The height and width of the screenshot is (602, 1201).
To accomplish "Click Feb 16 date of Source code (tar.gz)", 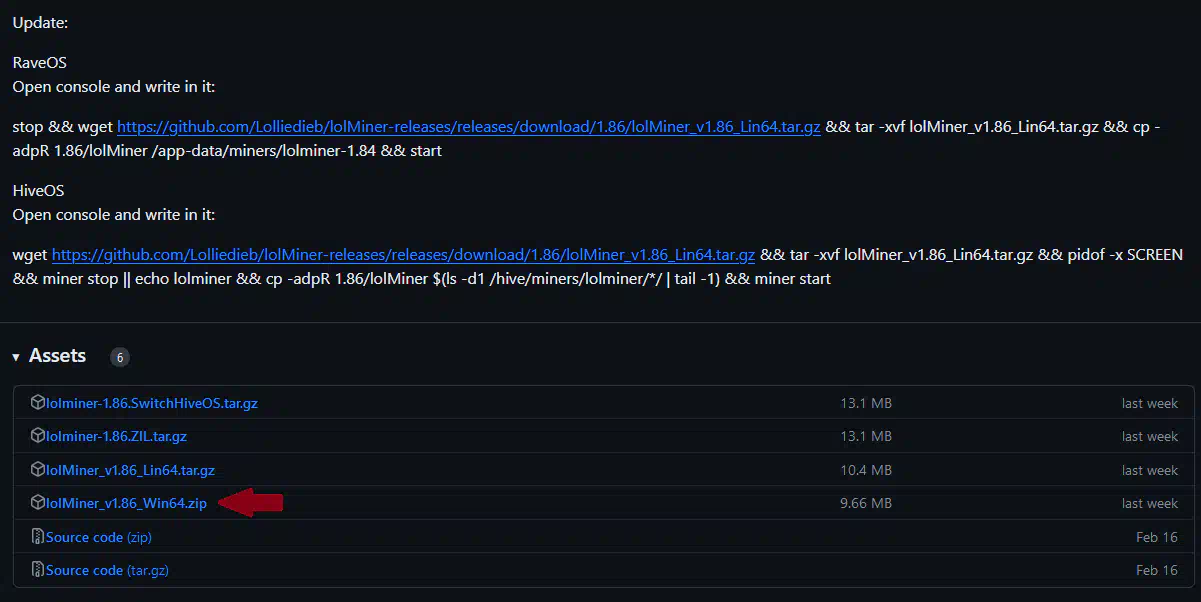I will tap(1157, 570).
